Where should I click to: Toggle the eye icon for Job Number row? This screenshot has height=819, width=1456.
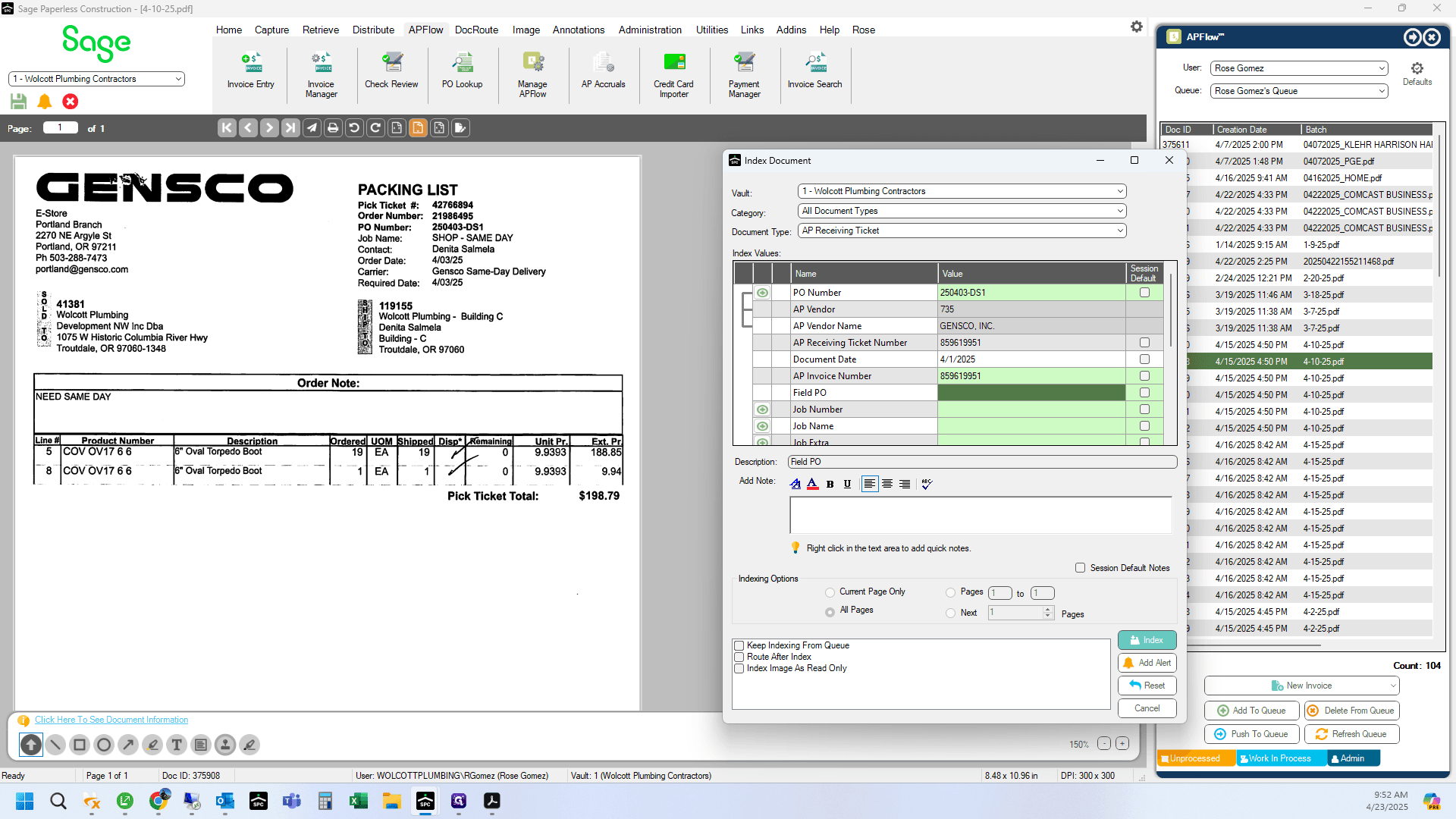[762, 409]
